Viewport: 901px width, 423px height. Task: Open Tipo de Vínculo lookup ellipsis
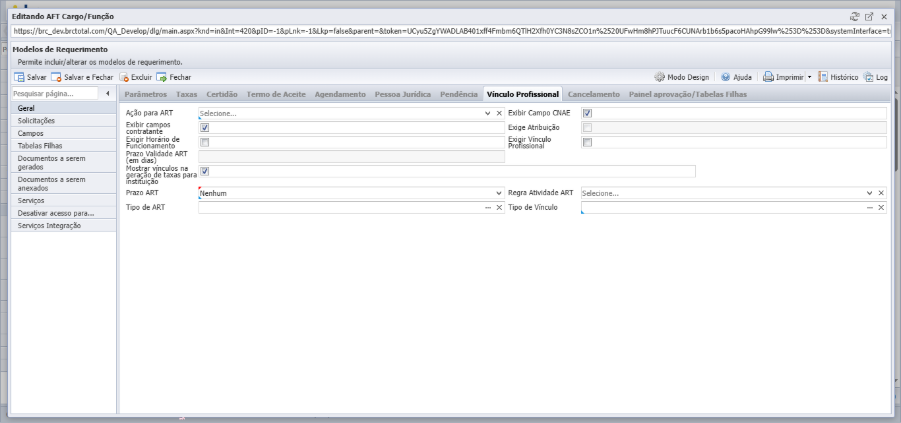(870, 208)
